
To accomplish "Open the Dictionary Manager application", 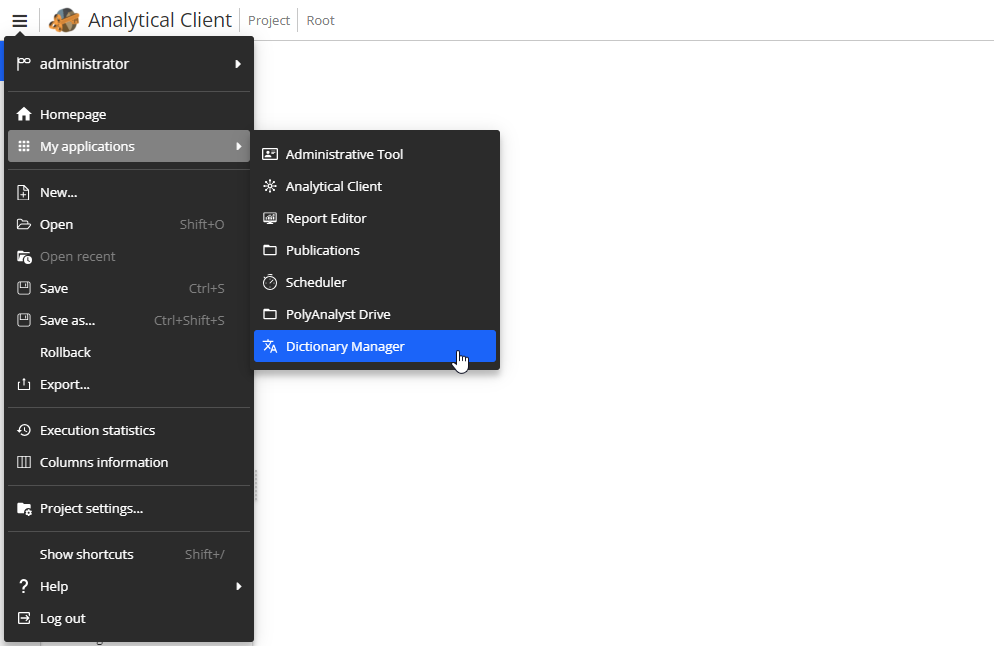I will (345, 345).
